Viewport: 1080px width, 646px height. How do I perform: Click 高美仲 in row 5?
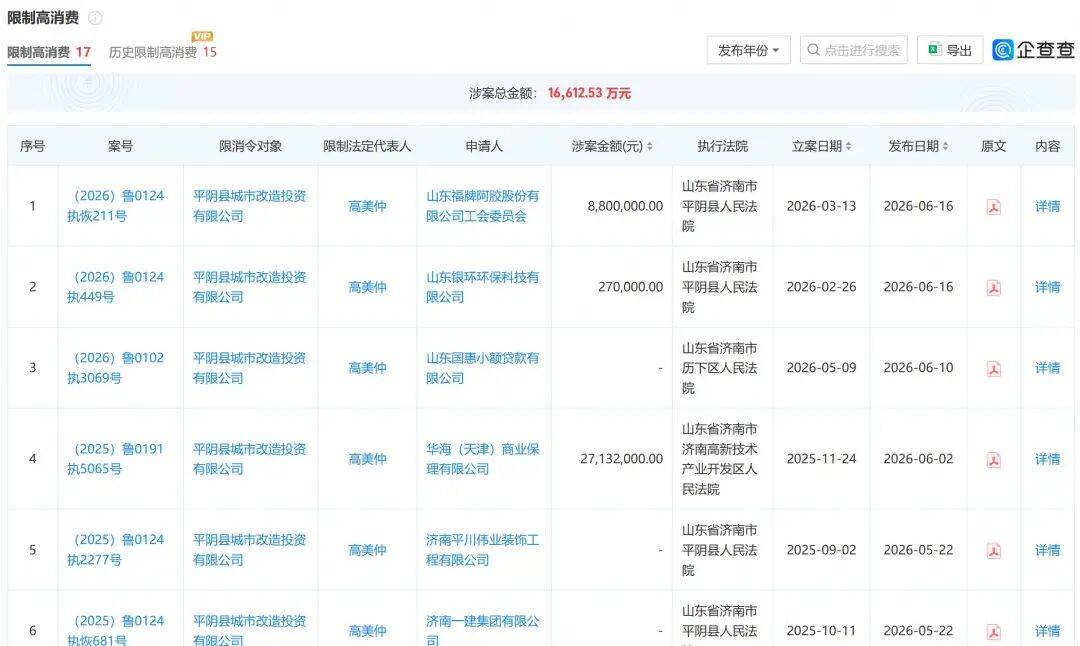click(367, 550)
